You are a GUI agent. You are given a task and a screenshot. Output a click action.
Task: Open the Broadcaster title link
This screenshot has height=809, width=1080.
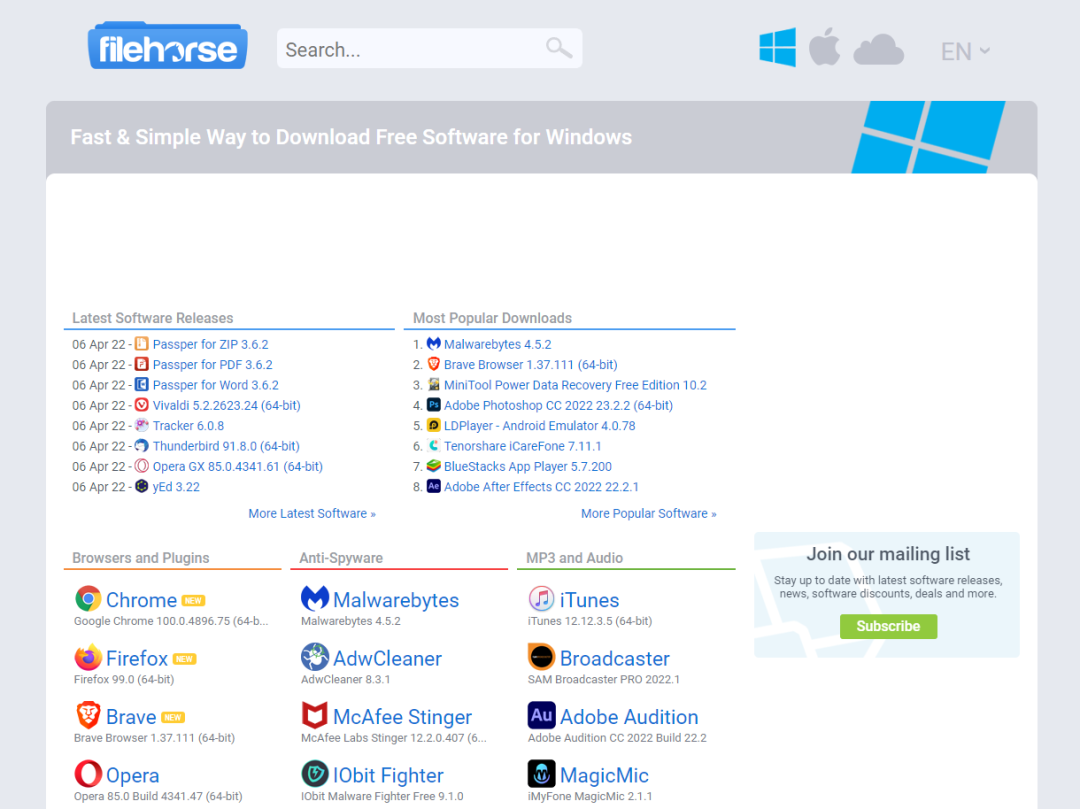pos(614,658)
